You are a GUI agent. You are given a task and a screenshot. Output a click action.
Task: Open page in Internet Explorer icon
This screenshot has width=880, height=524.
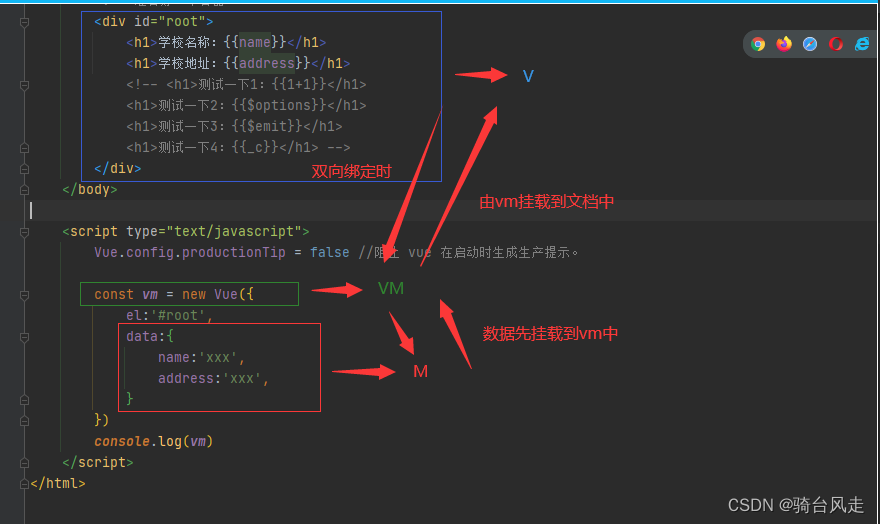[862, 44]
